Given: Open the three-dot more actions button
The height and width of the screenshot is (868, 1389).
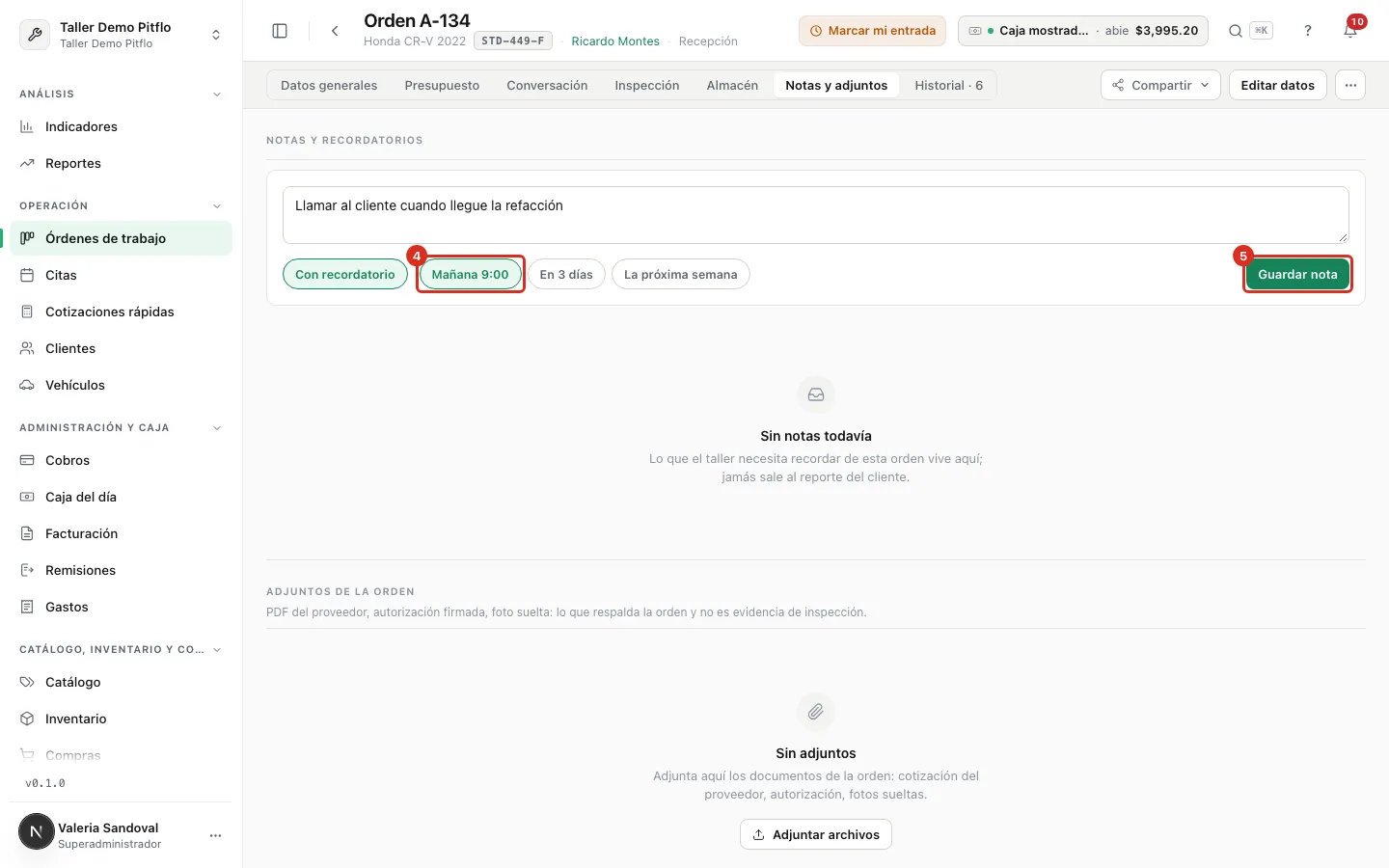Looking at the screenshot, I should (1350, 85).
